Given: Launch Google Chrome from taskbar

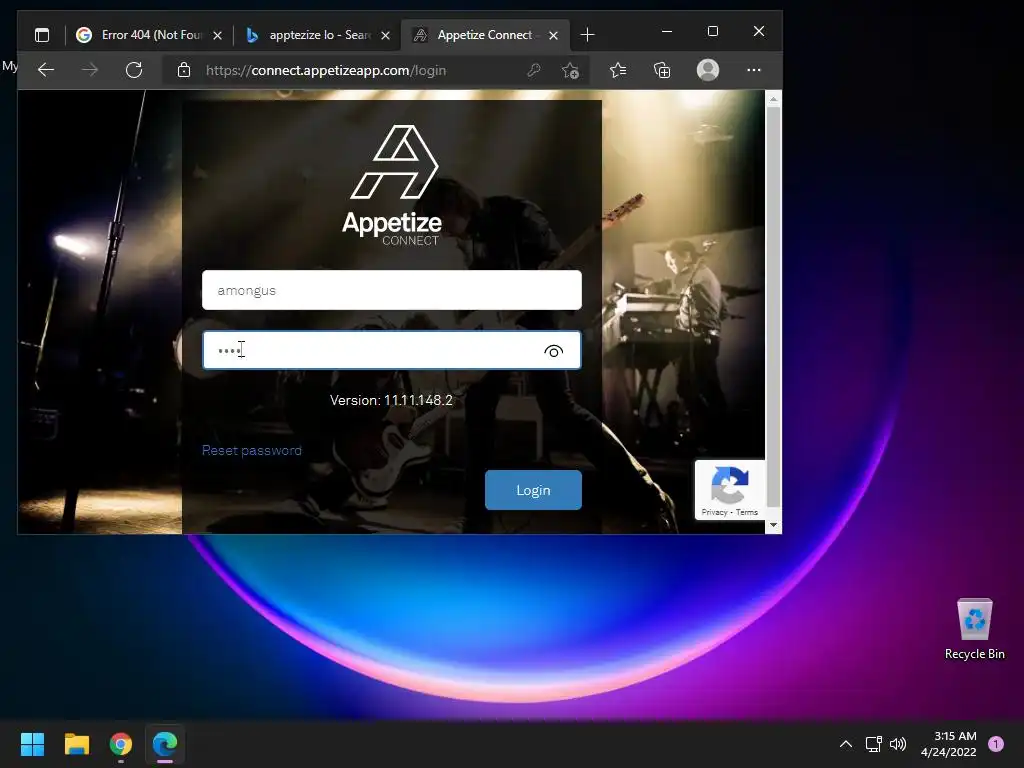Looking at the screenshot, I should (121, 744).
